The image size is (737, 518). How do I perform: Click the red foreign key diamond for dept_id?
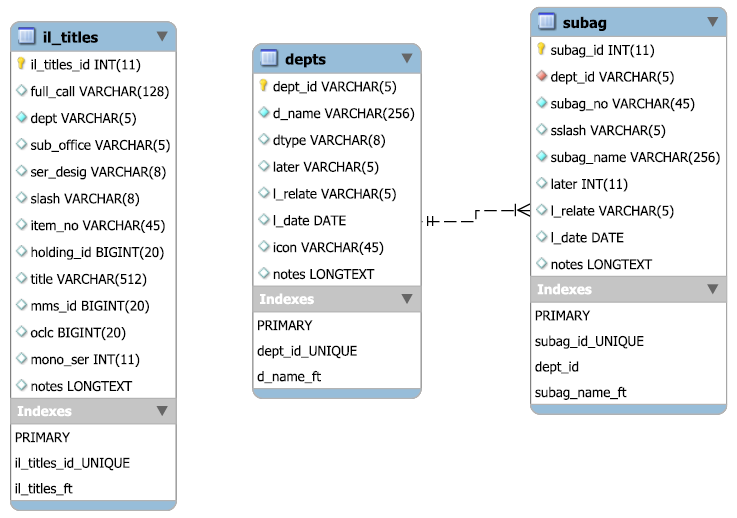[541, 76]
